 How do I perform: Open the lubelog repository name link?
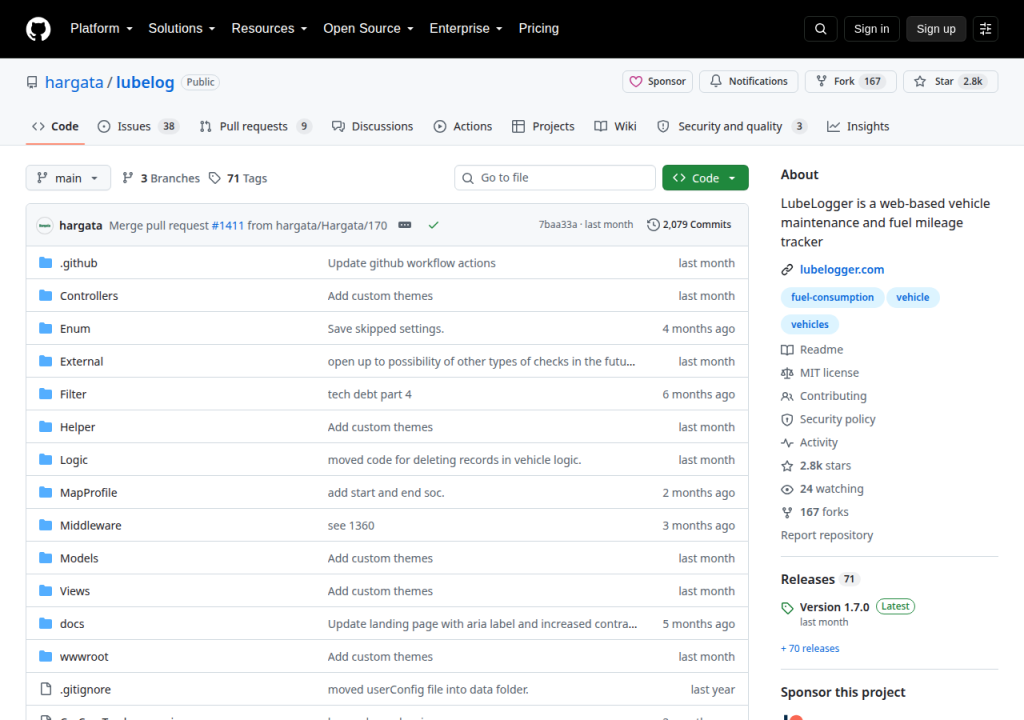pos(145,82)
